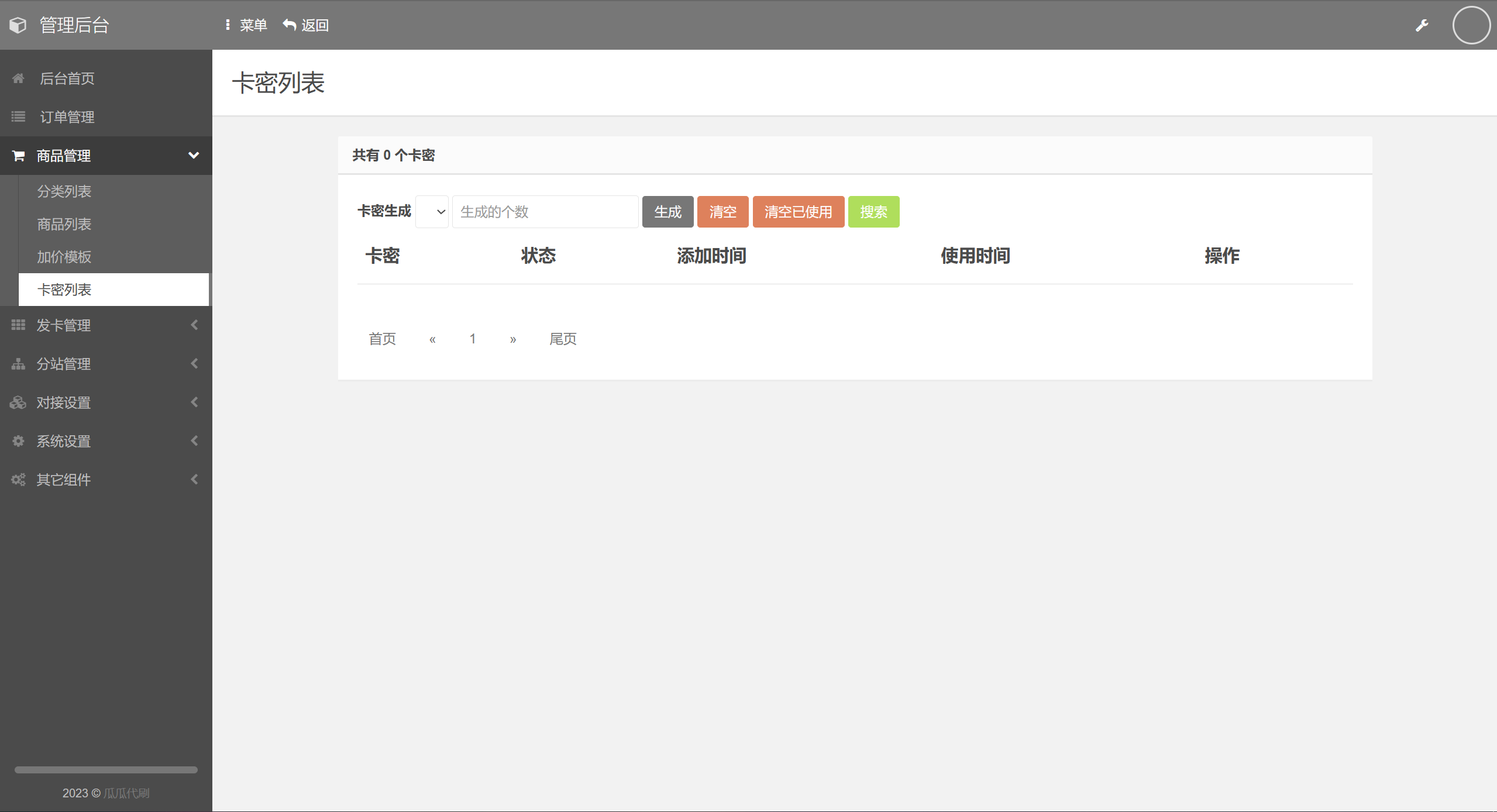Open the user avatar circle
The width and height of the screenshot is (1497, 812).
tap(1471, 25)
